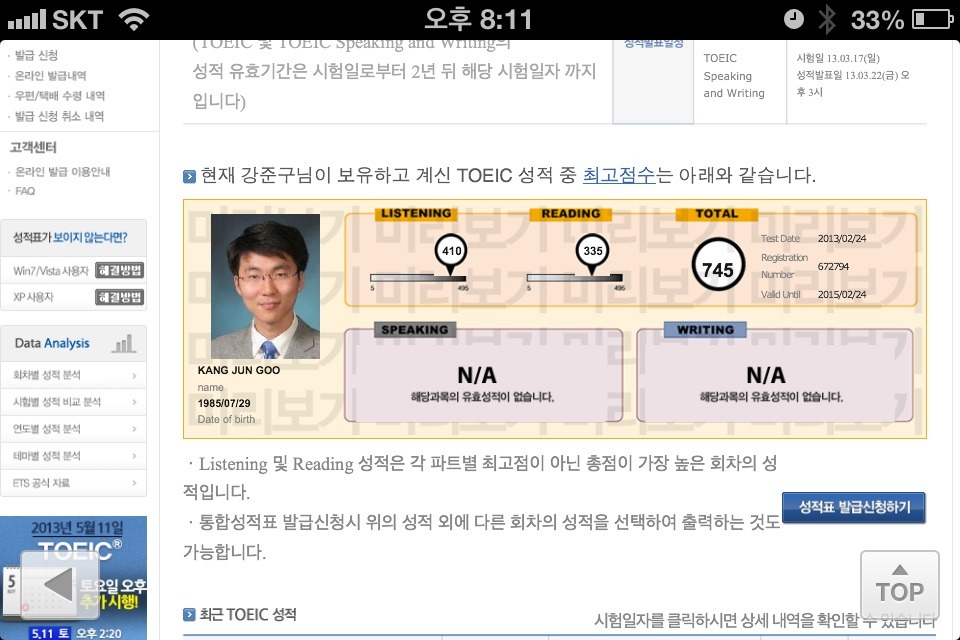Screen dimensions: 960x640
Task: Open 회차별 성적 분석 menu item
Action: click(x=73, y=375)
